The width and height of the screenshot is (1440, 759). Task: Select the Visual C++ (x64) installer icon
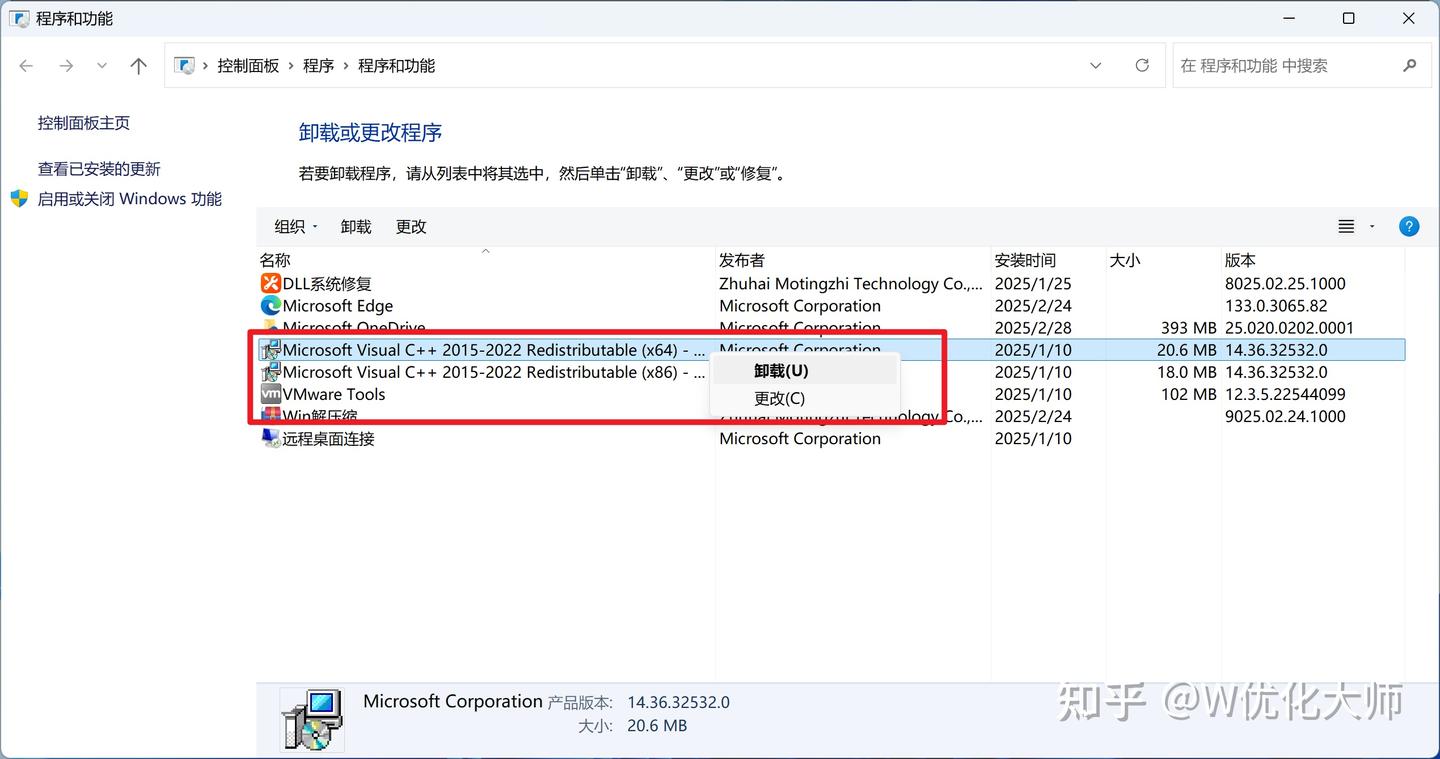[x=270, y=350]
